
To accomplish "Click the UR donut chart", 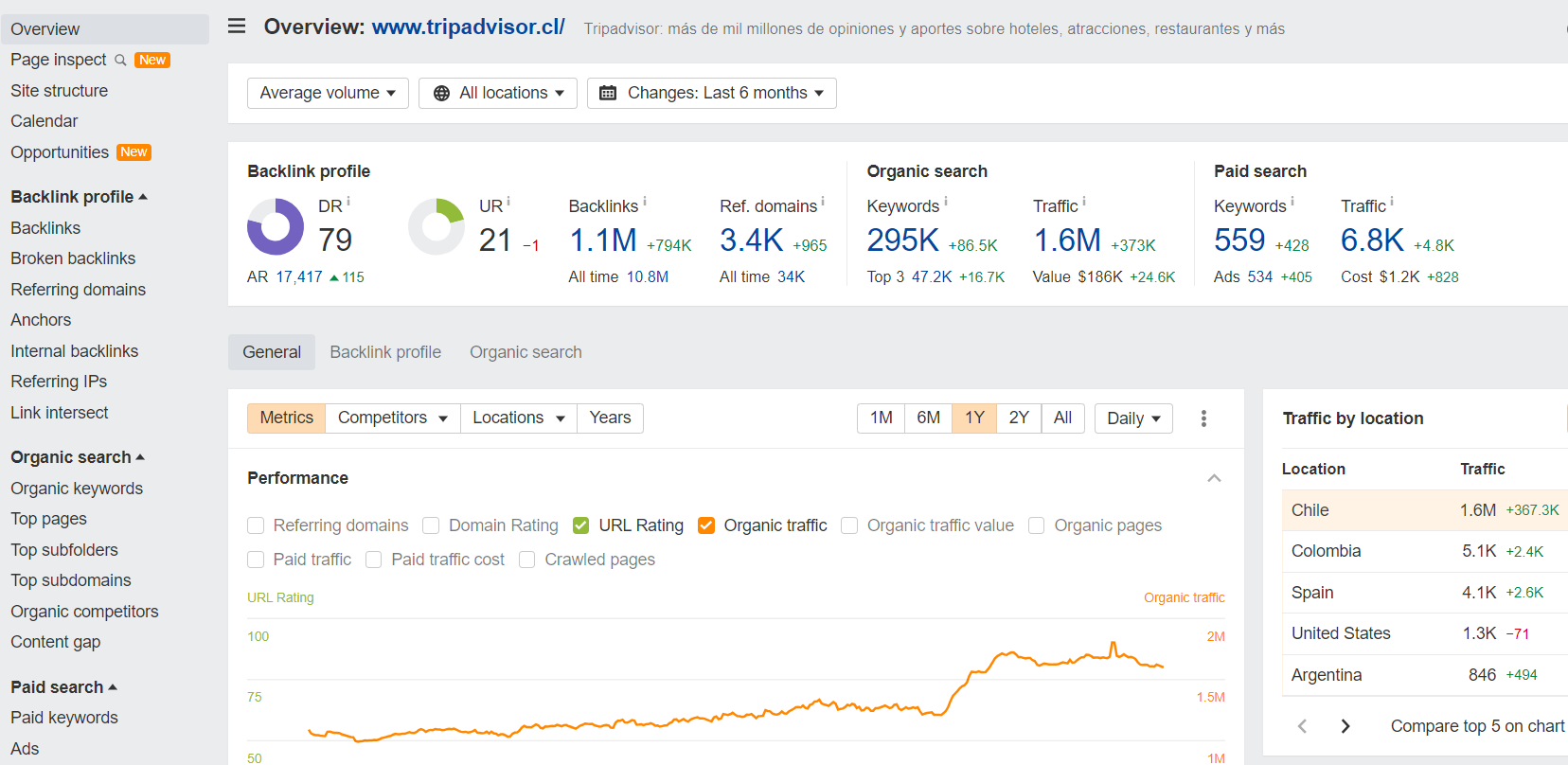I will click(x=437, y=226).
